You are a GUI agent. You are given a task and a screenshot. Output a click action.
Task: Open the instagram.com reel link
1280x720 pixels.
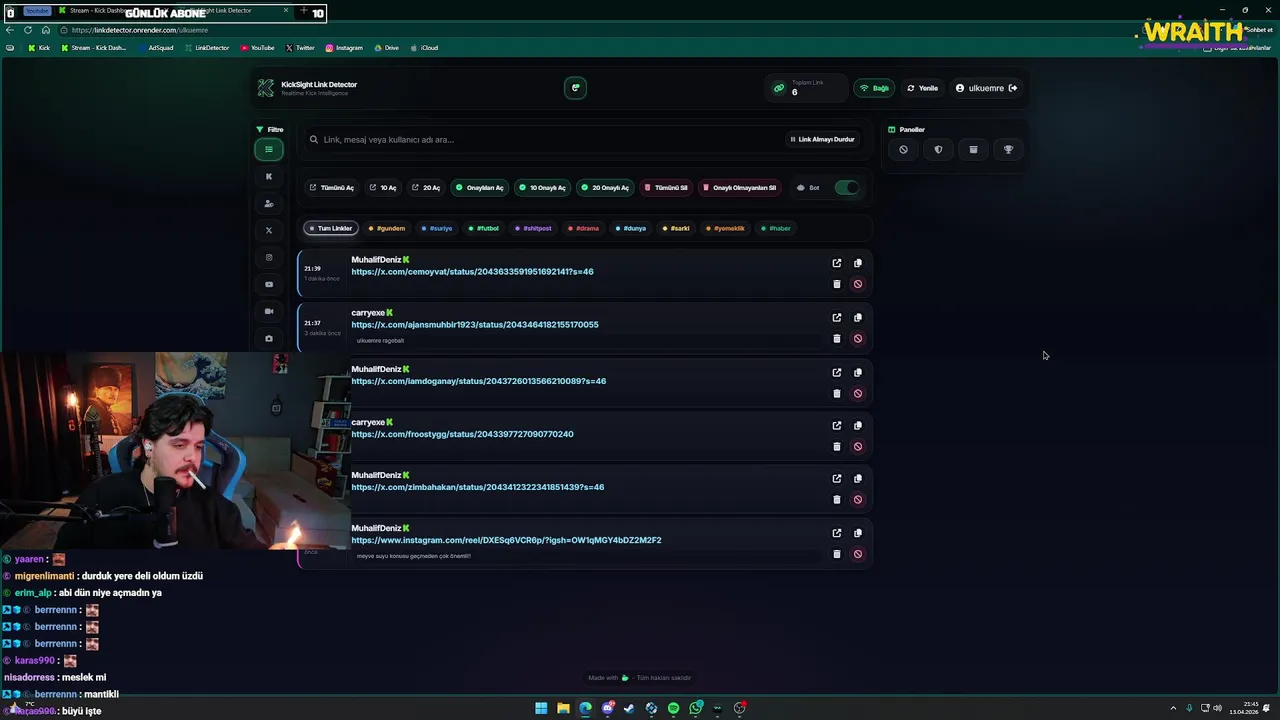tap(506, 540)
